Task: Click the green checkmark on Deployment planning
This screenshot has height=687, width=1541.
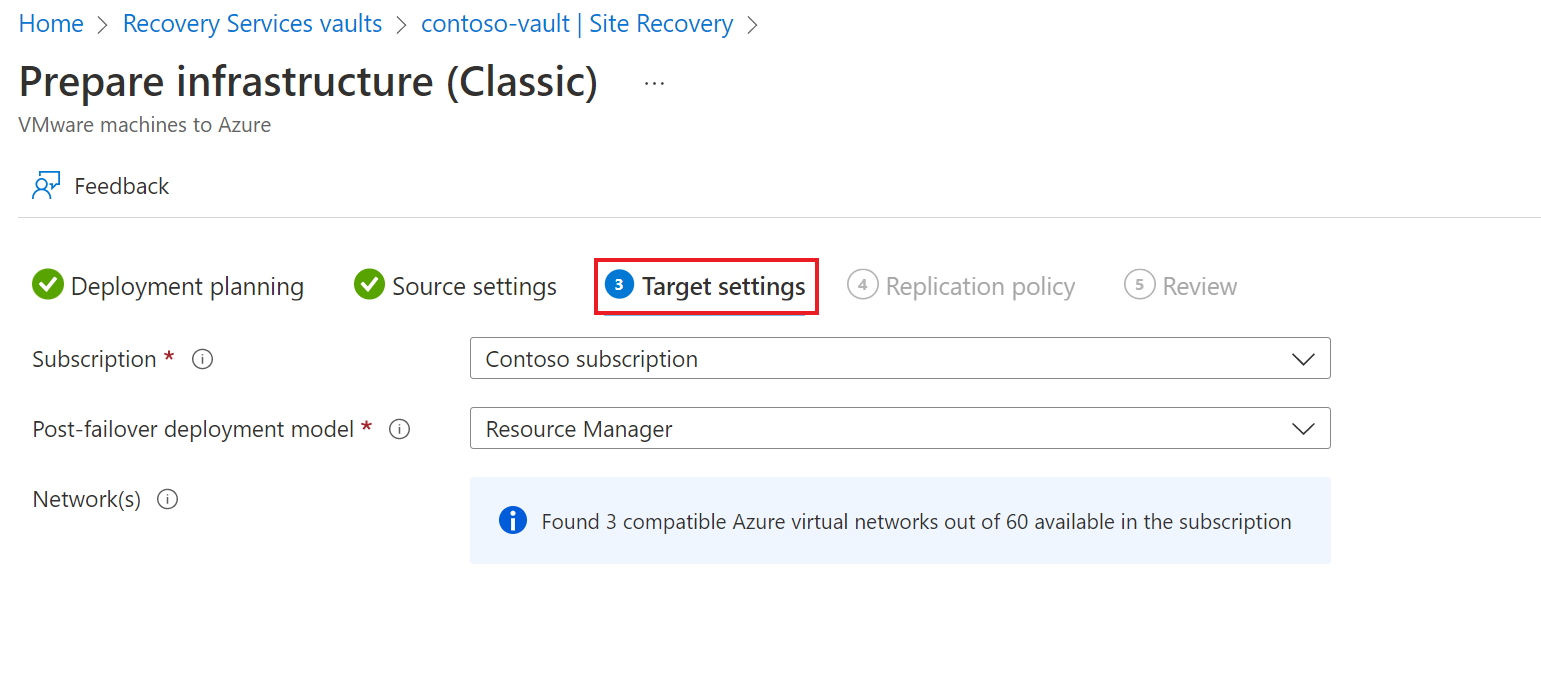Action: tap(47, 285)
